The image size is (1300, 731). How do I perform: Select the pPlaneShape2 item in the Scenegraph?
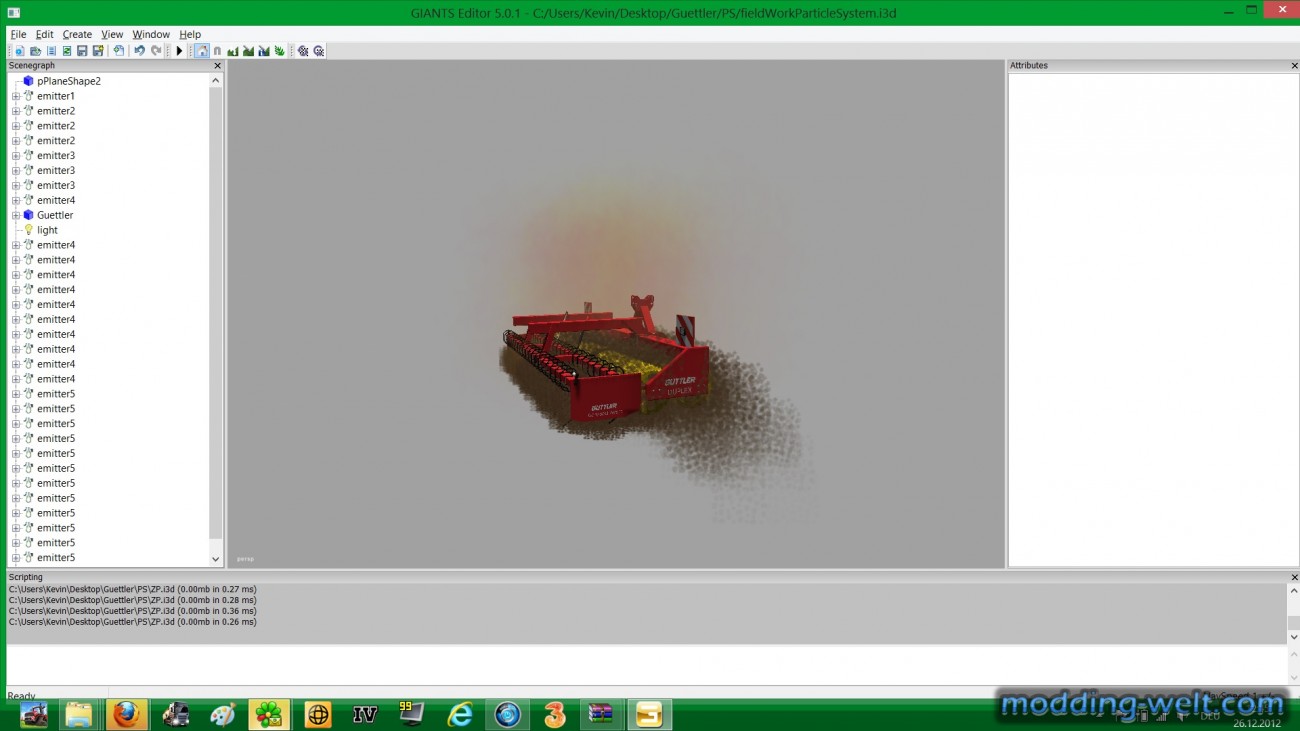point(69,81)
